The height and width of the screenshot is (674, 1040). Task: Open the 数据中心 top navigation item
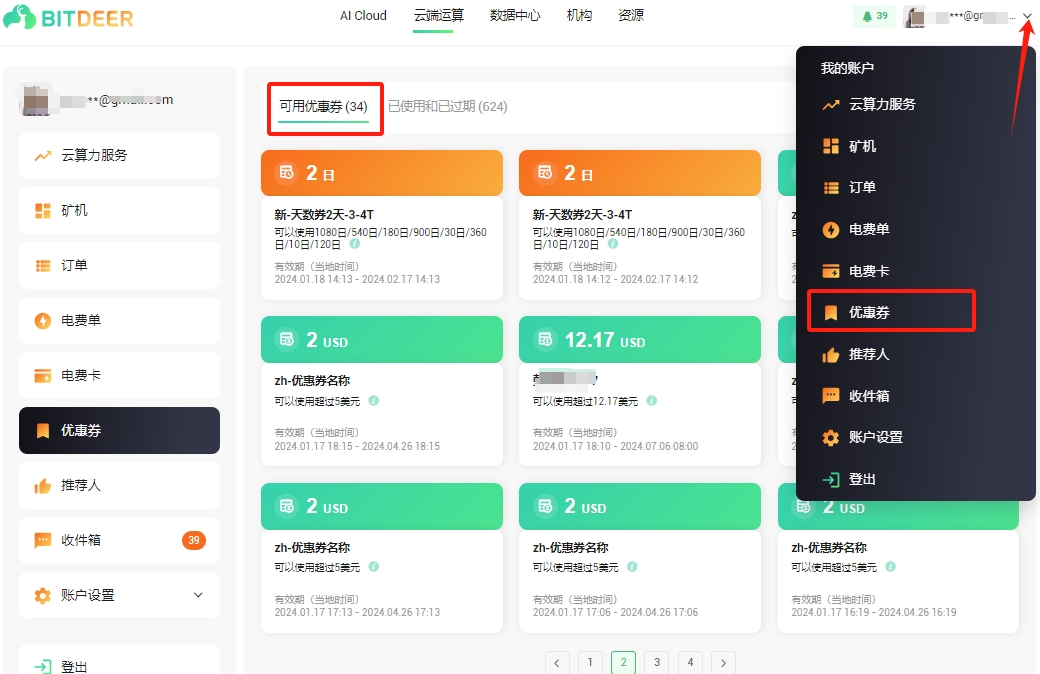[x=515, y=15]
